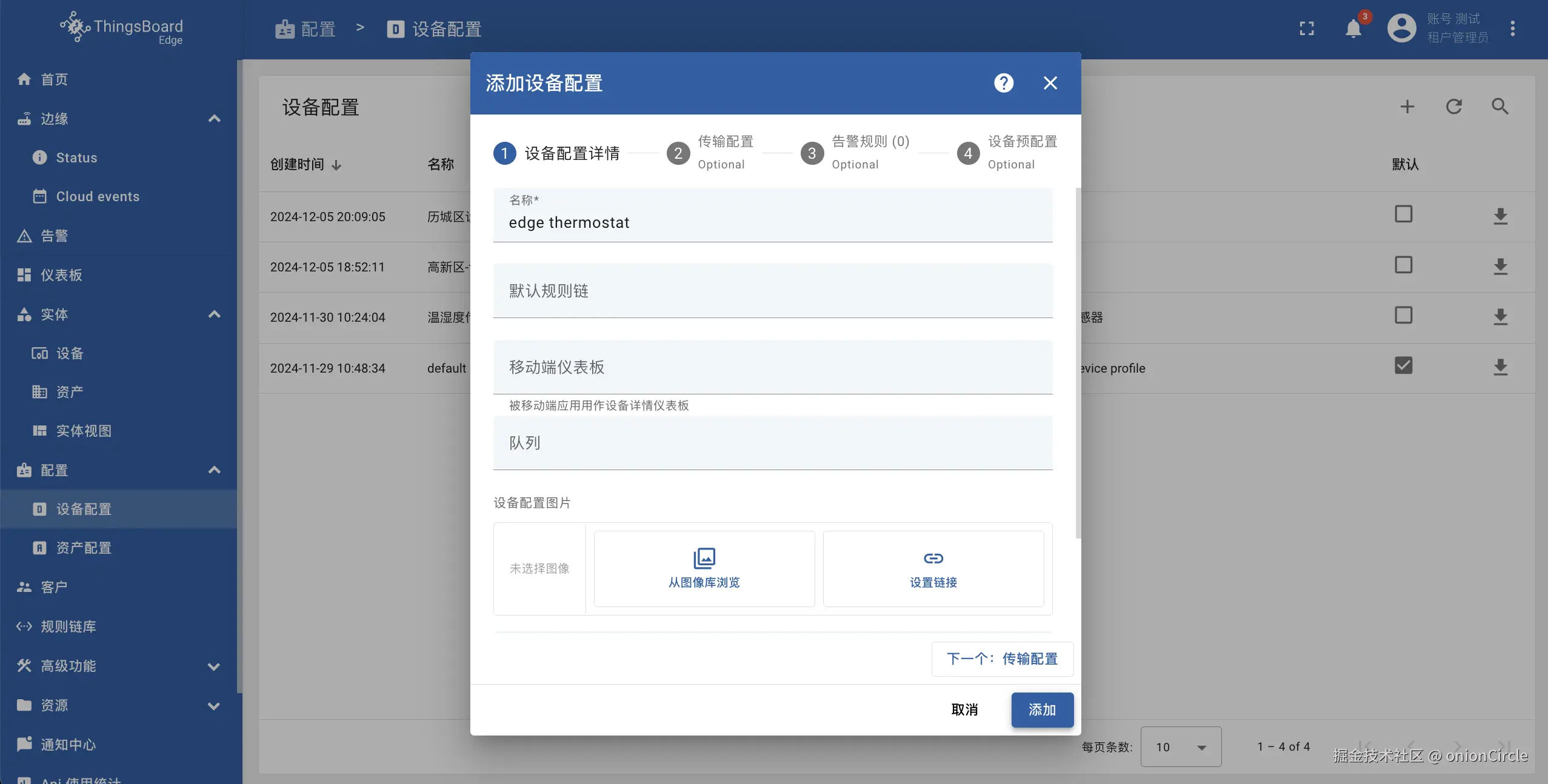Expand the 高级功能 sidebar section
This screenshot has height=784, width=1548.
(213, 666)
